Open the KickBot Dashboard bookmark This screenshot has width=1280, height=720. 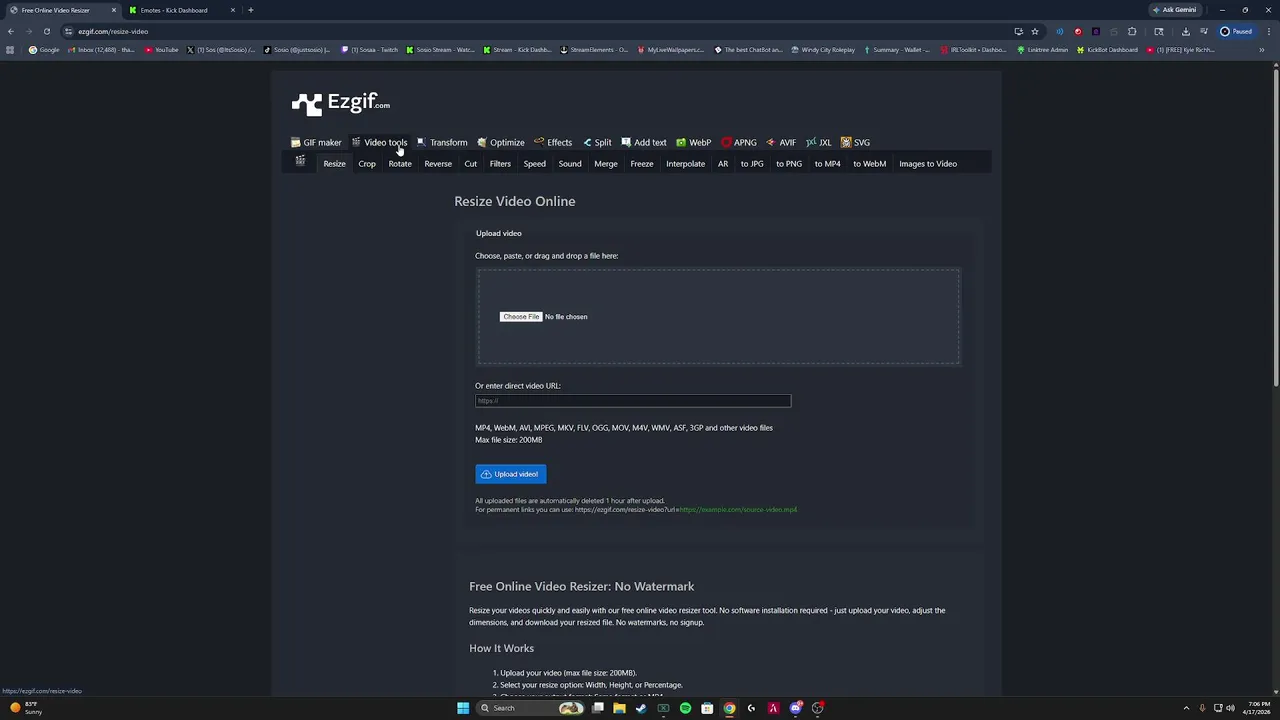(1108, 50)
